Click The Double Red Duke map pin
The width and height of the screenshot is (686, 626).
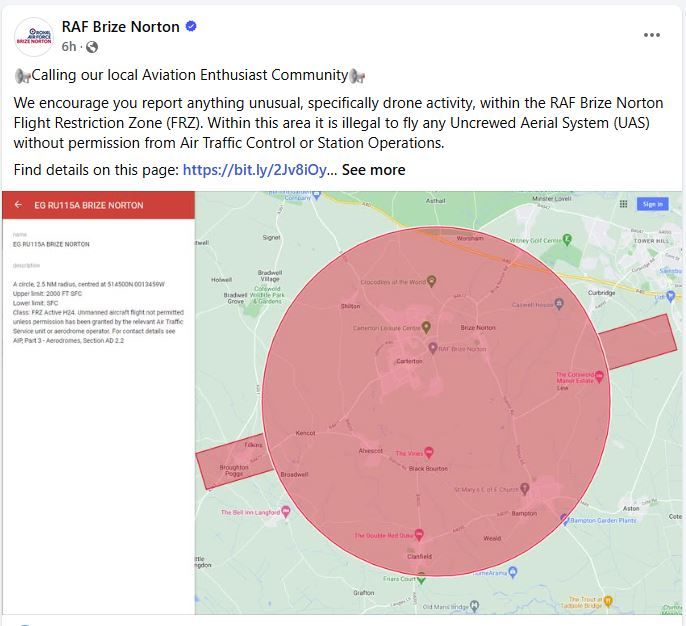pyautogui.click(x=419, y=535)
